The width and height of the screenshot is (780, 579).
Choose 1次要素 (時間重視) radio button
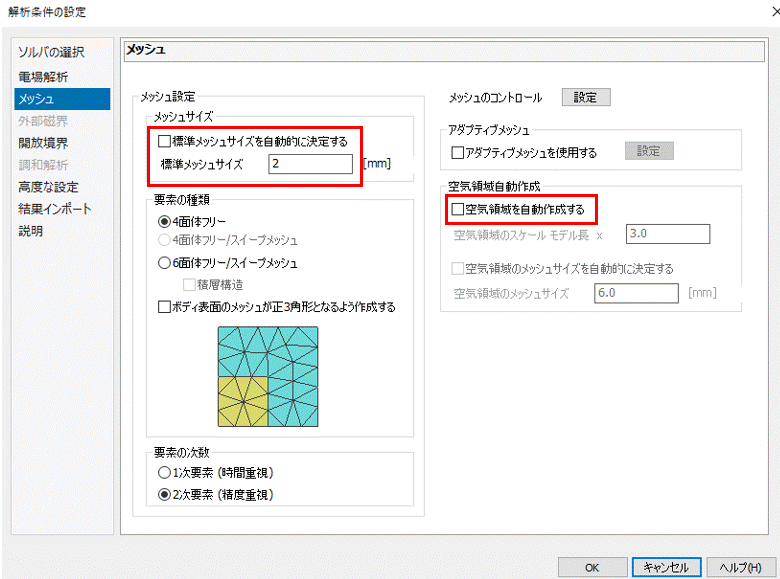tap(165, 472)
